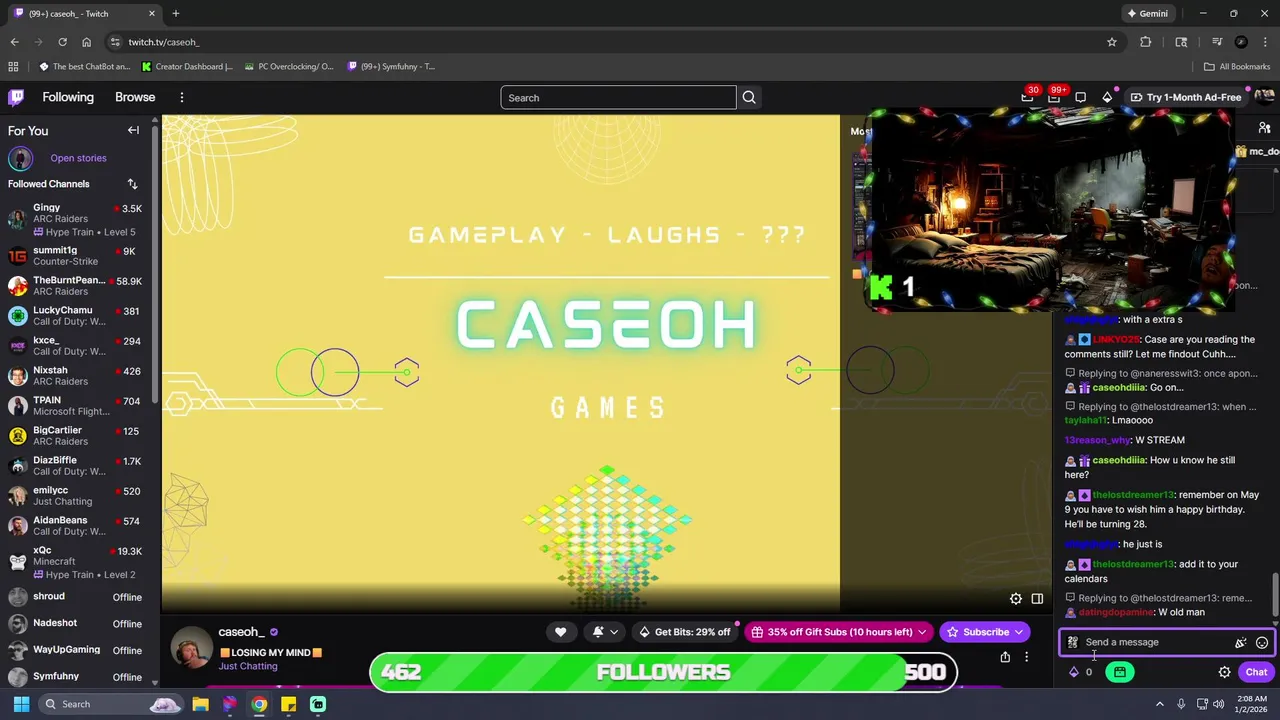Open the Following page
This screenshot has height=720, width=1280.
[x=68, y=97]
